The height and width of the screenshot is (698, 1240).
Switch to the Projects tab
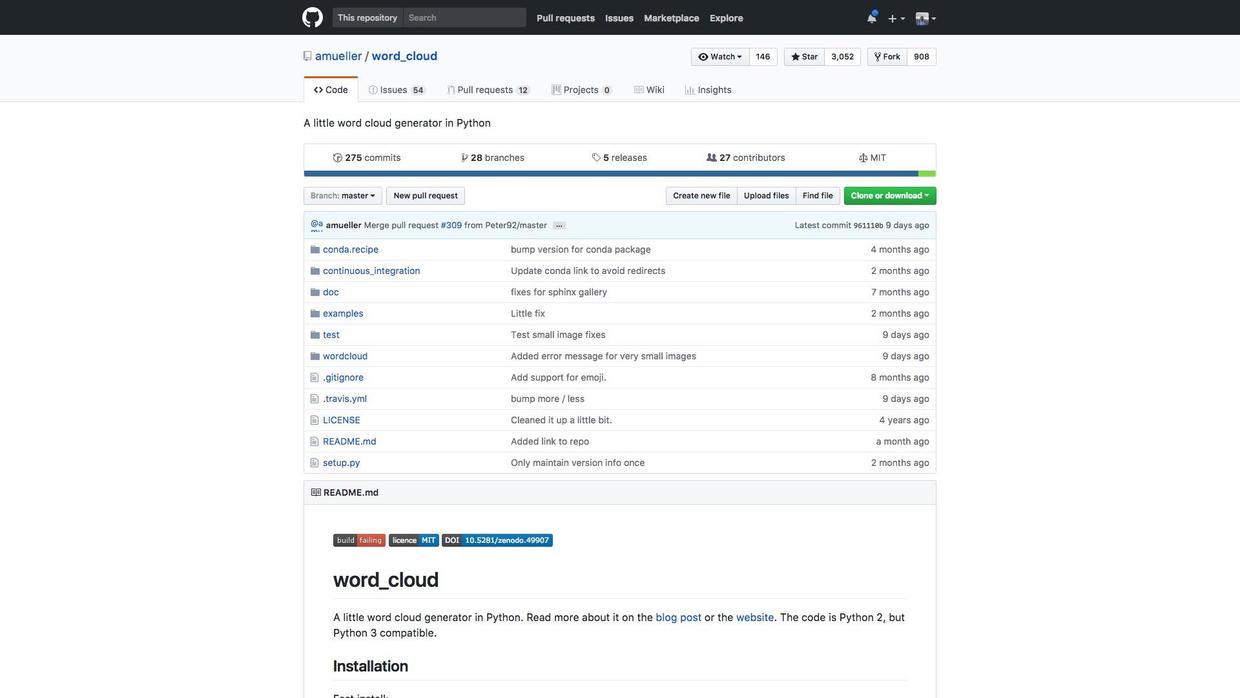click(x=582, y=90)
